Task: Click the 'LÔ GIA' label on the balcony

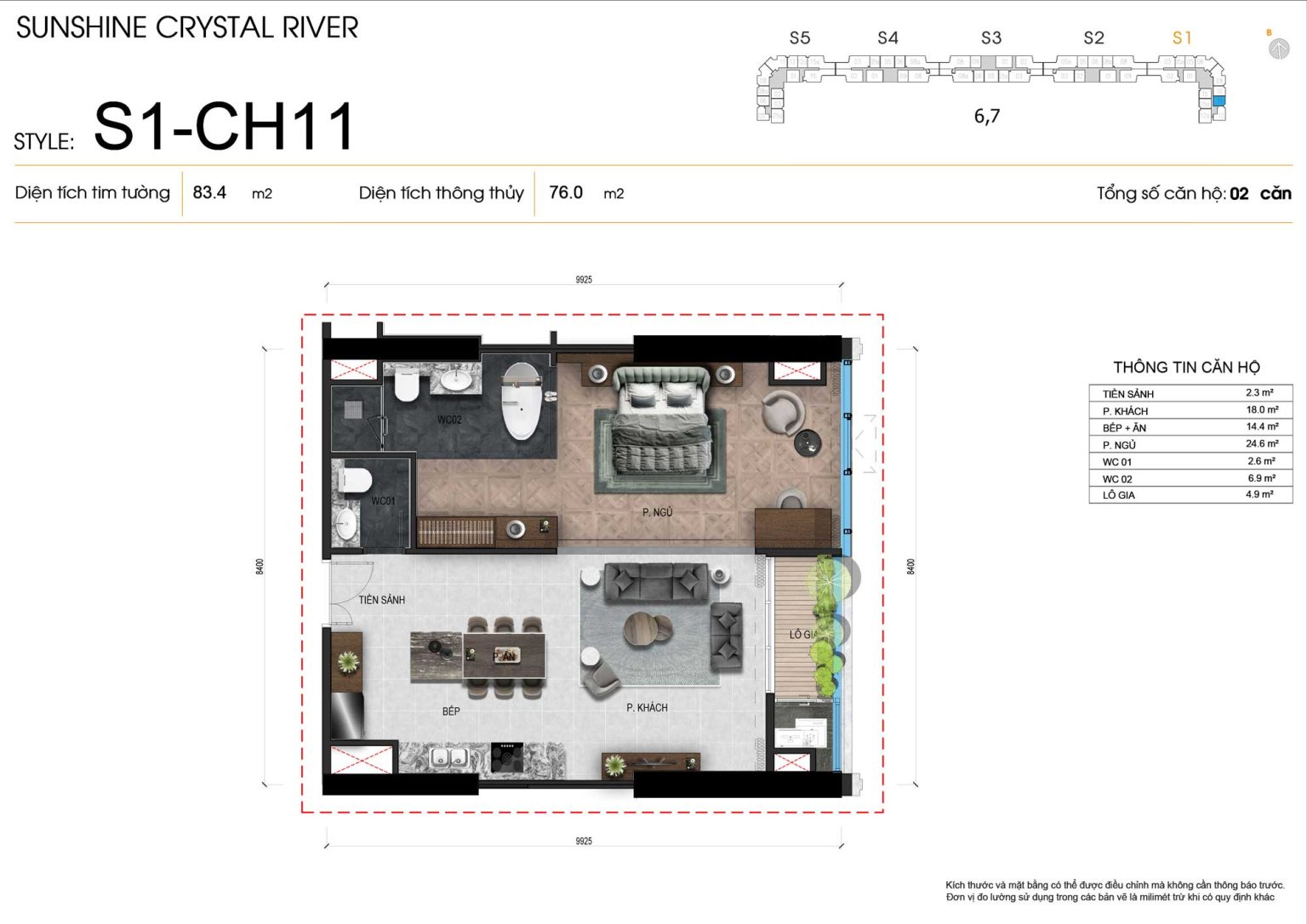Action: pyautogui.click(x=802, y=635)
